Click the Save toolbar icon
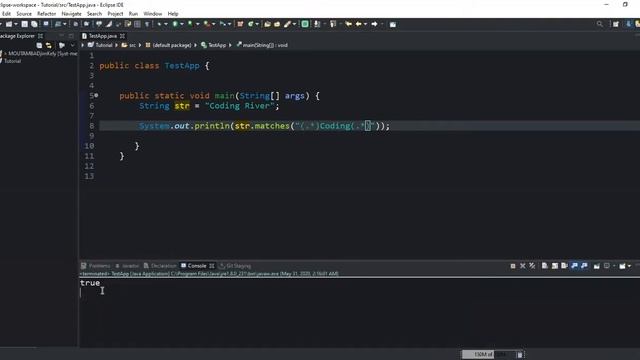This screenshot has width=640, height=360. click(24, 24)
